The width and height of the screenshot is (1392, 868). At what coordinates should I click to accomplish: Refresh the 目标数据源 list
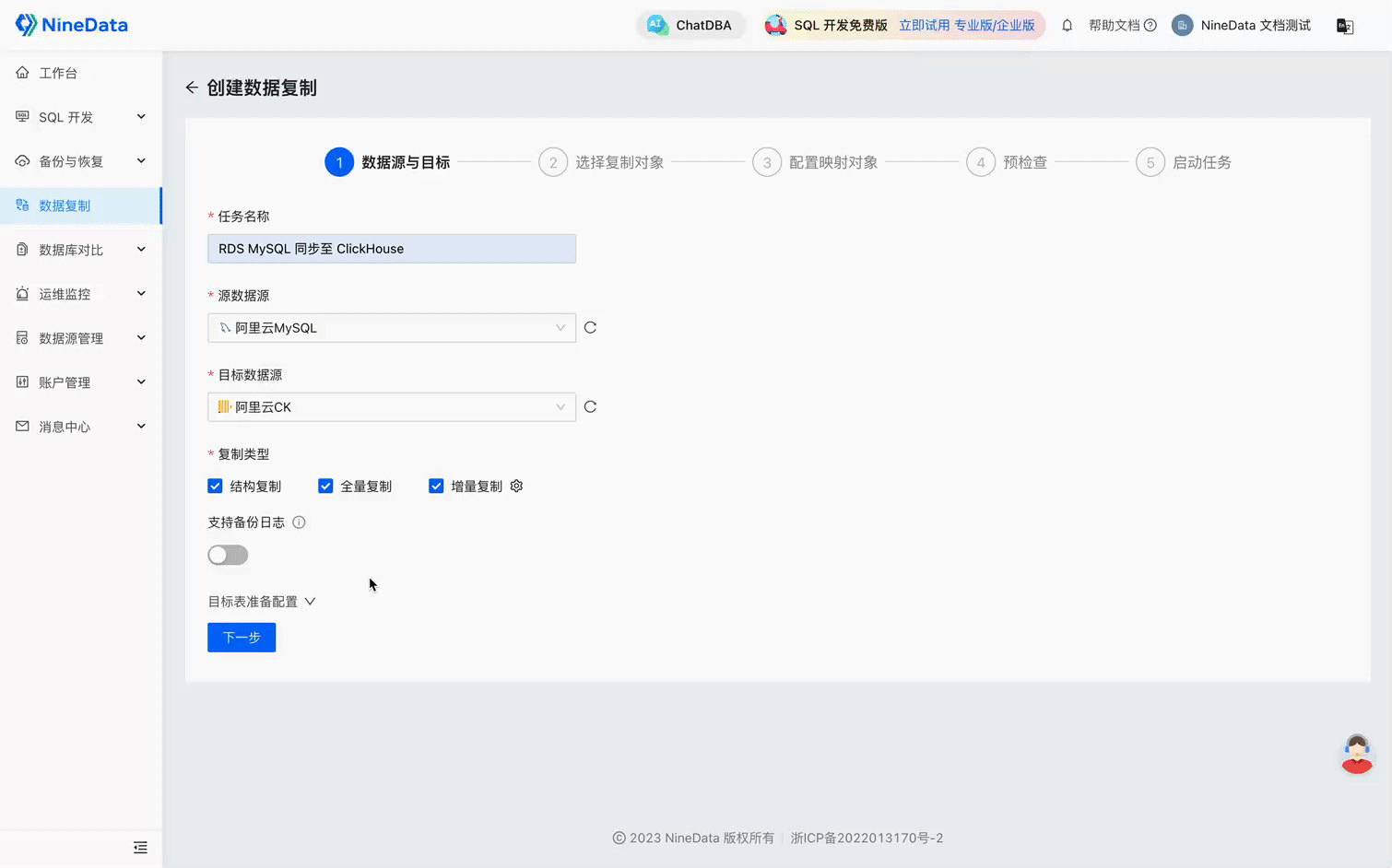click(x=590, y=406)
